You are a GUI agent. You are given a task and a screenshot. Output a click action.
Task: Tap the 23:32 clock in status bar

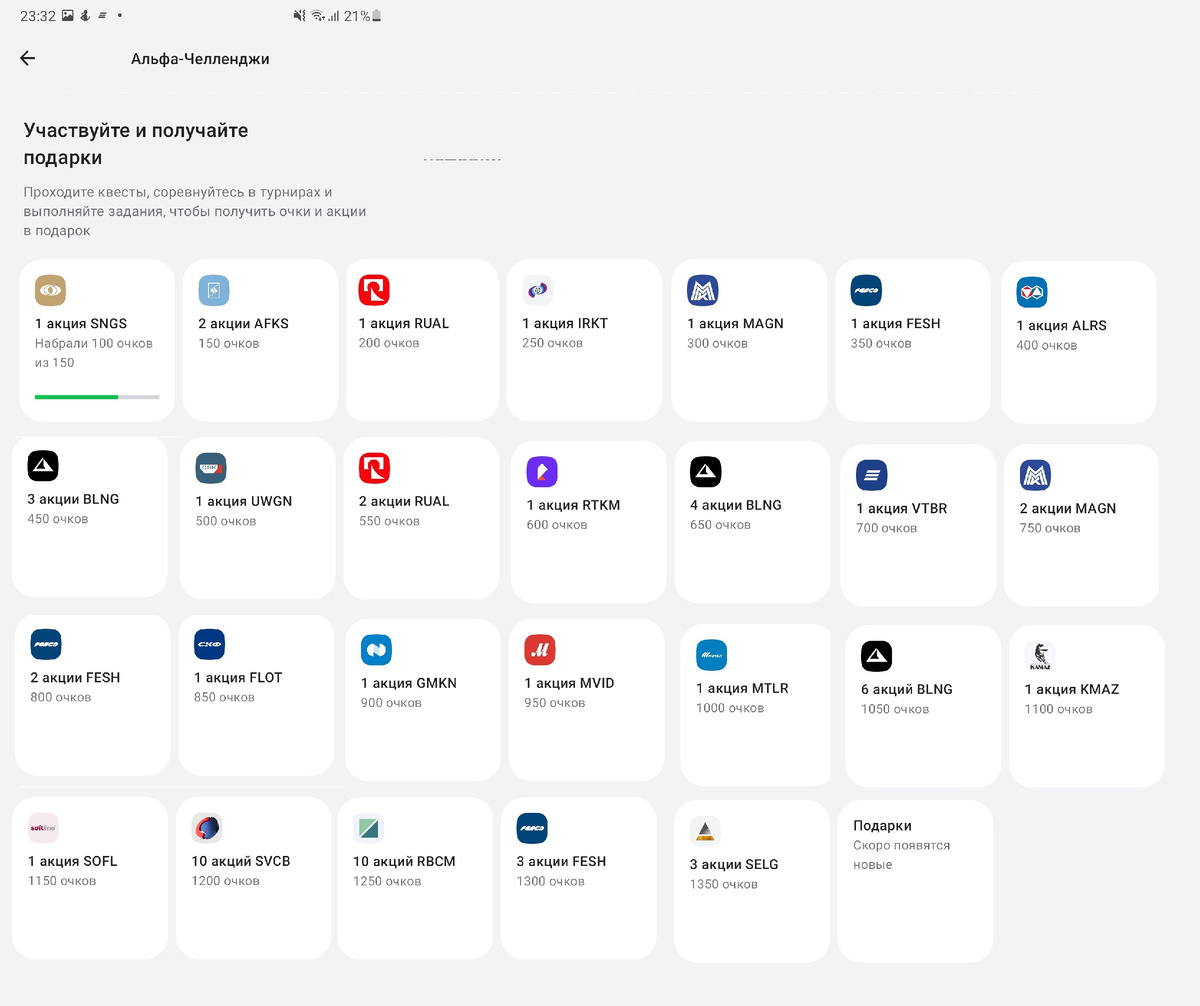pos(37,16)
